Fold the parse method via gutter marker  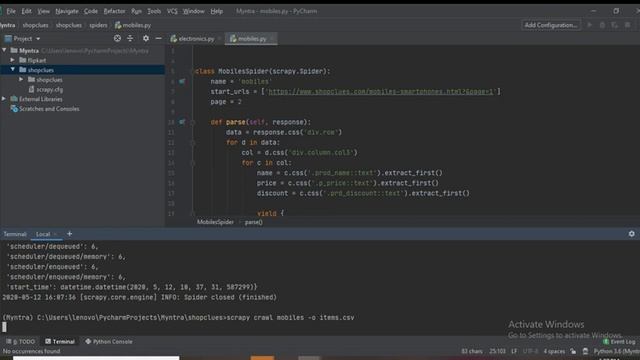coord(193,122)
